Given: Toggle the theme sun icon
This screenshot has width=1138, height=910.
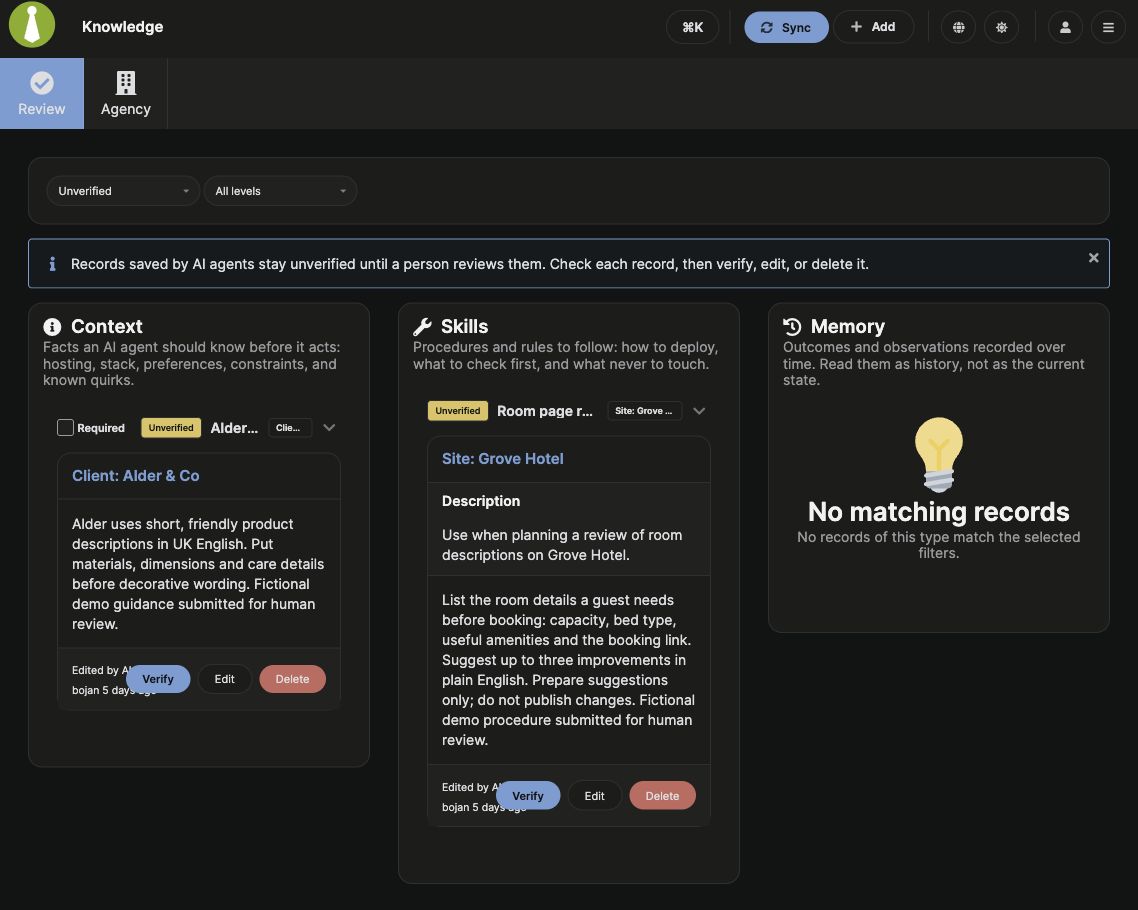Looking at the screenshot, I should point(1002,27).
